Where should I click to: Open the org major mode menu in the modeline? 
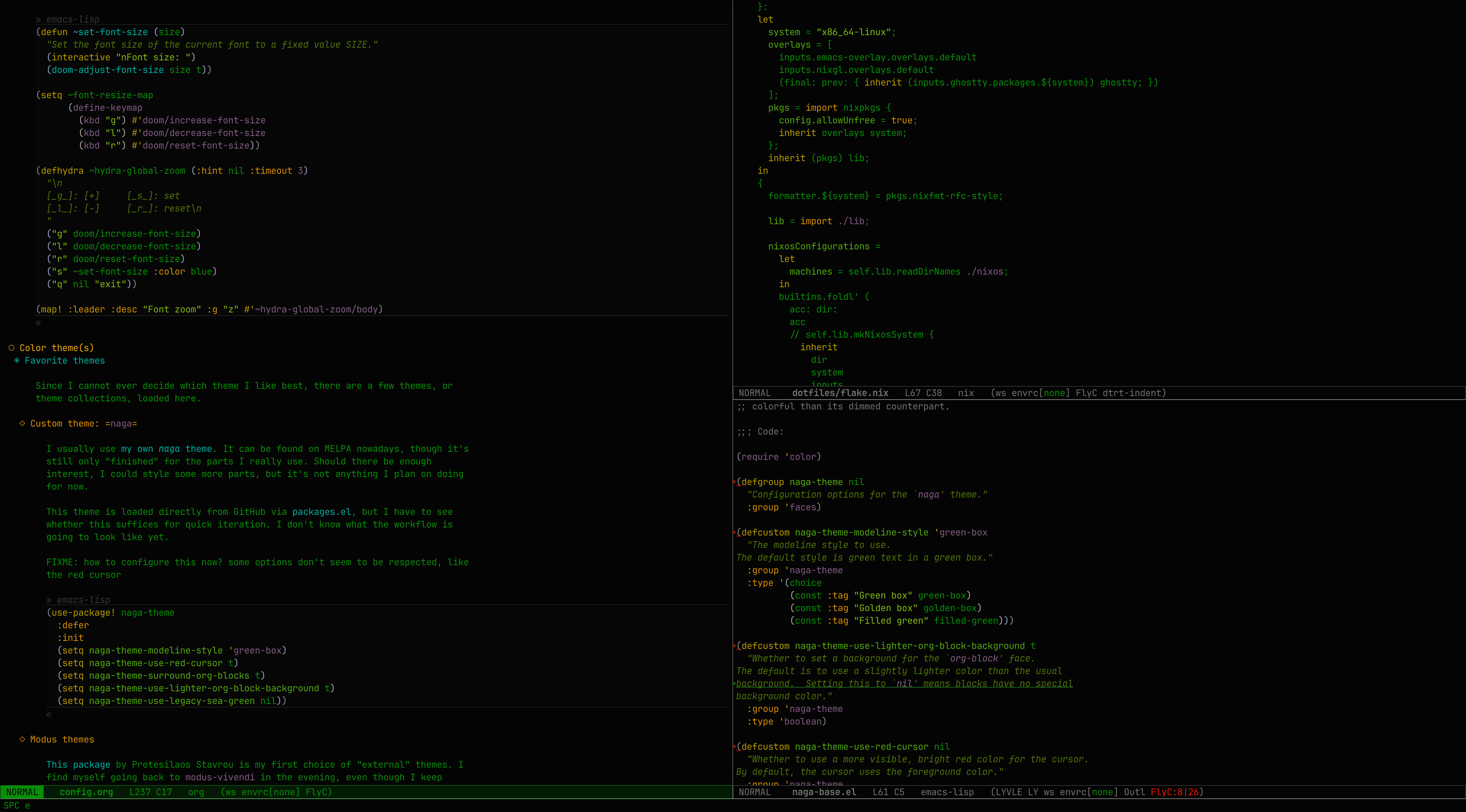point(196,791)
